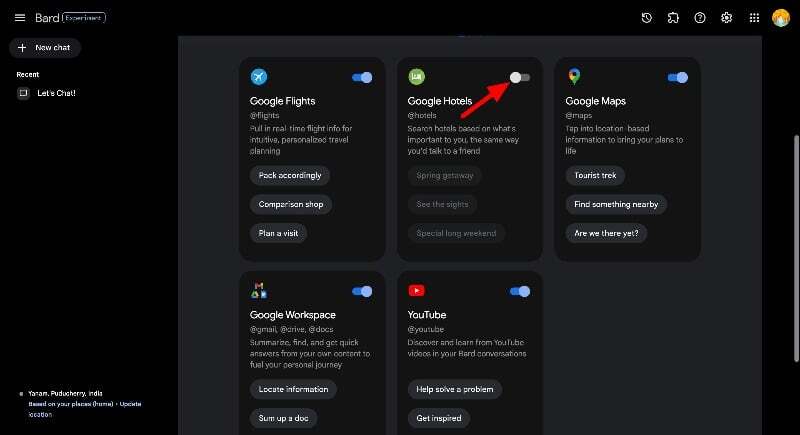
Task: Click the @youtube handle text
Action: pos(426,329)
